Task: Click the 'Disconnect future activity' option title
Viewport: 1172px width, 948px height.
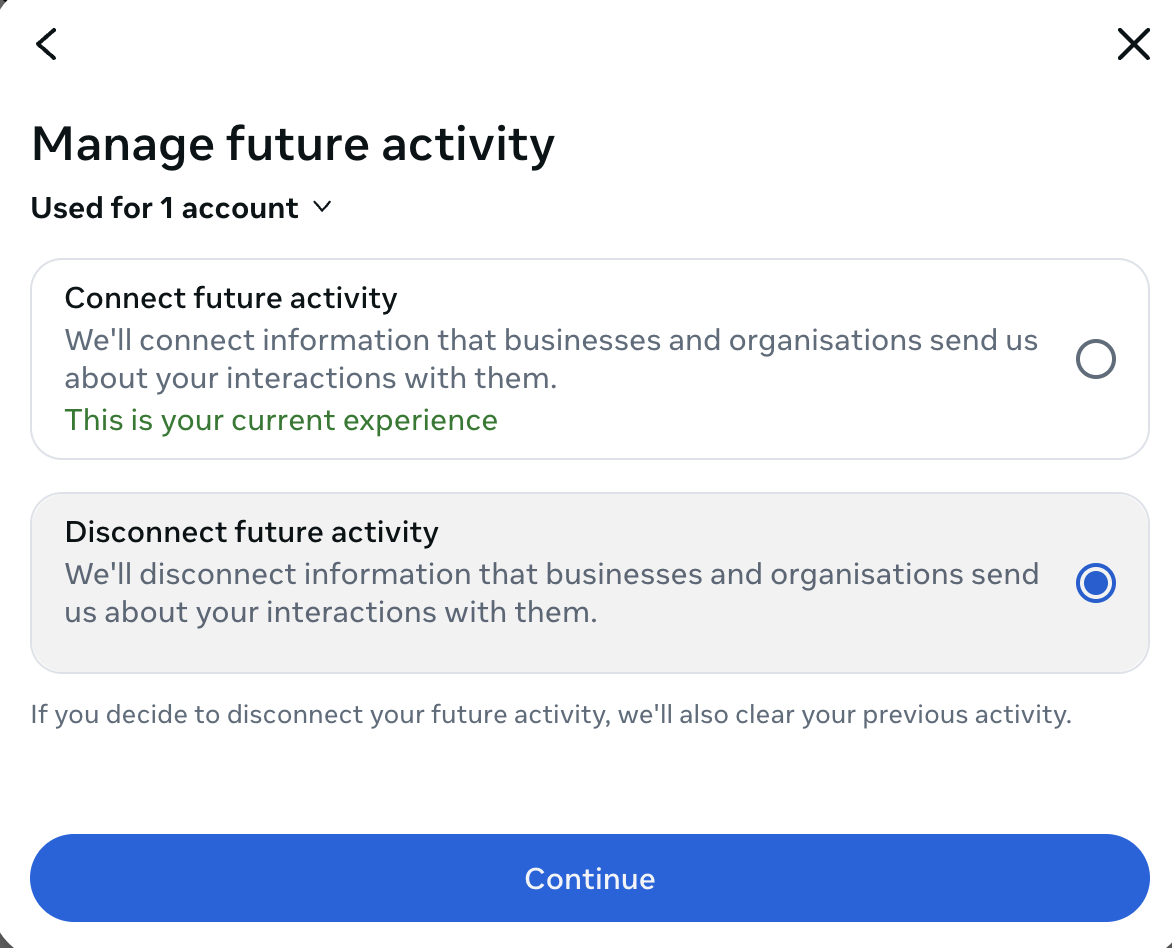Action: click(252, 532)
